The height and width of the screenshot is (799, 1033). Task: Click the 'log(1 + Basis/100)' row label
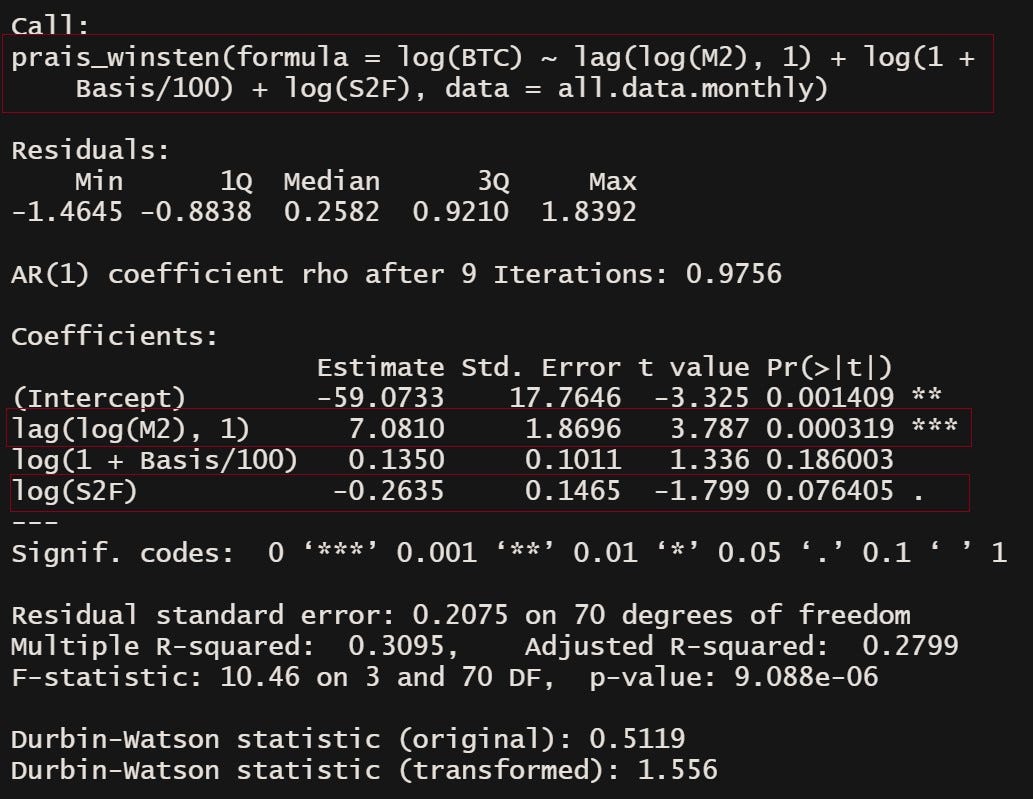pyautogui.click(x=155, y=460)
